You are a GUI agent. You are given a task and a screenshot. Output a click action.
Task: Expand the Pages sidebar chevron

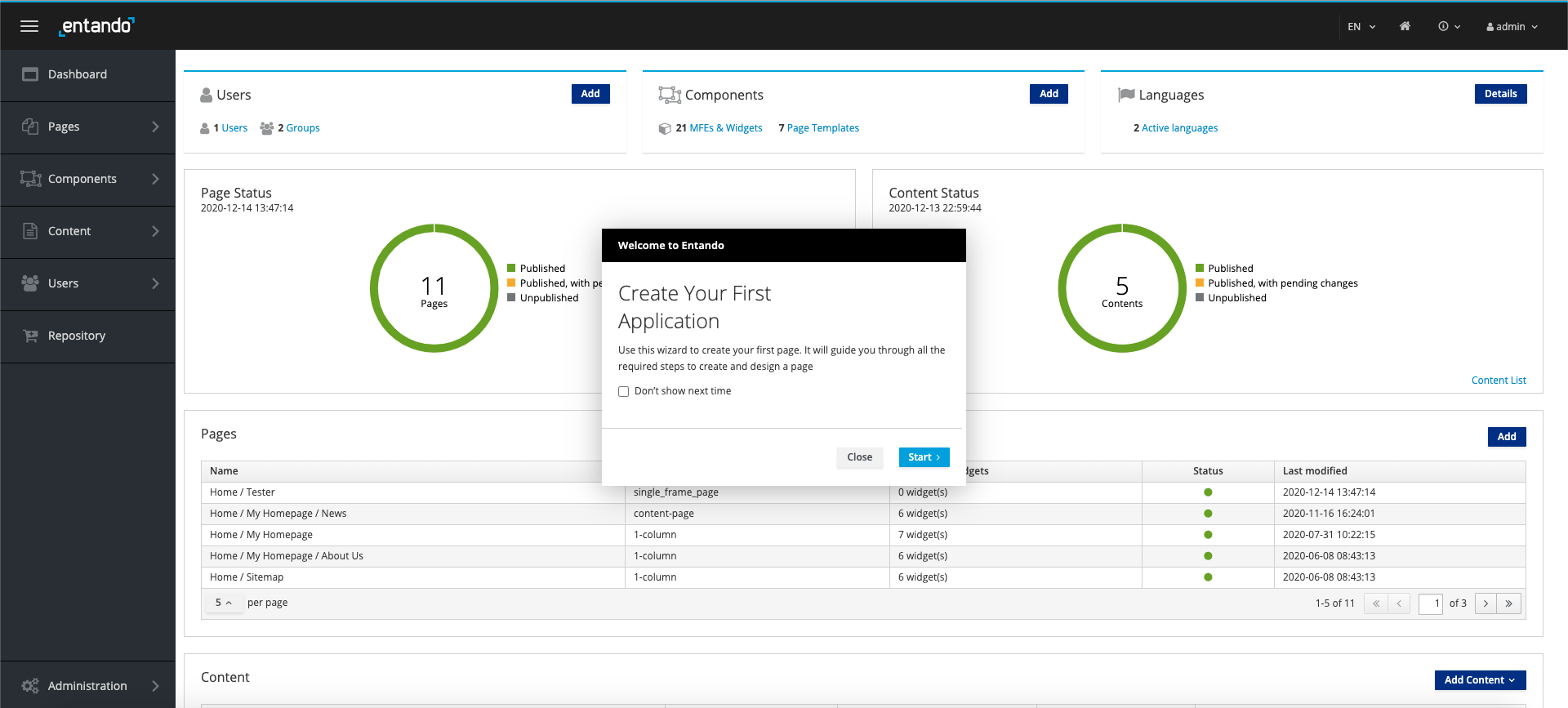155,127
